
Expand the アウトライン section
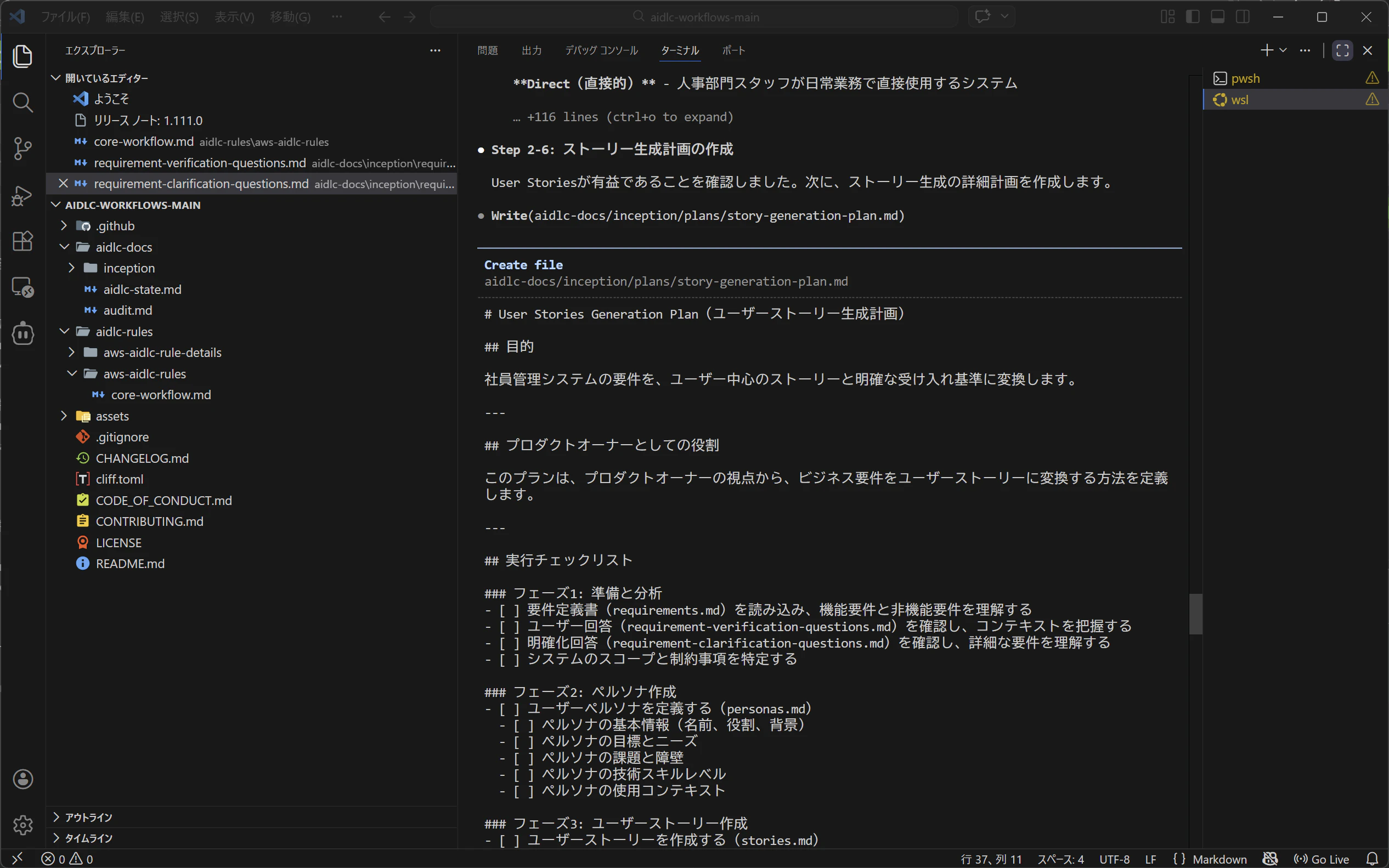point(251,817)
